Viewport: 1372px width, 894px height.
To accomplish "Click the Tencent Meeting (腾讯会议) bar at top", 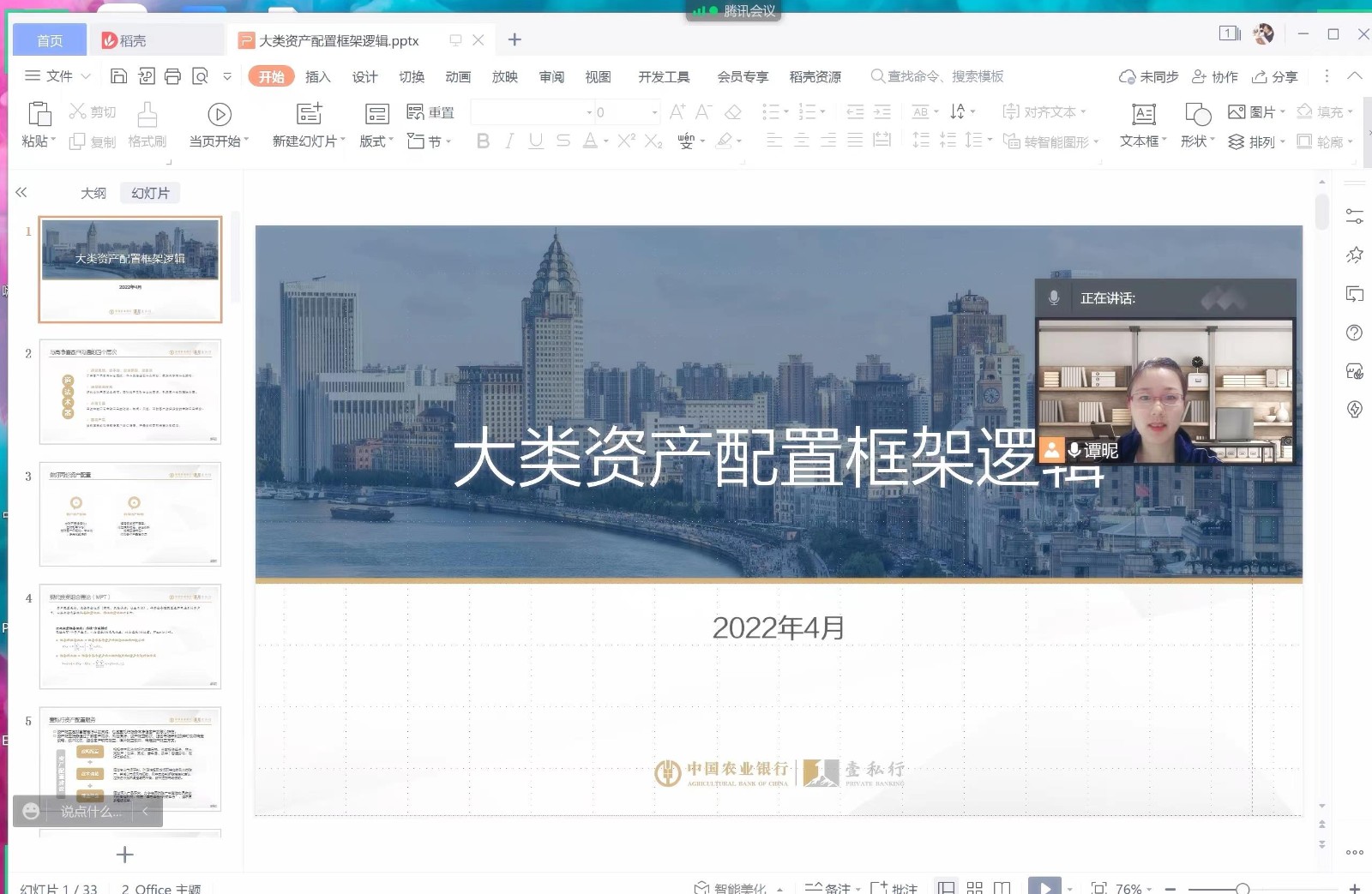I will coord(734,11).
